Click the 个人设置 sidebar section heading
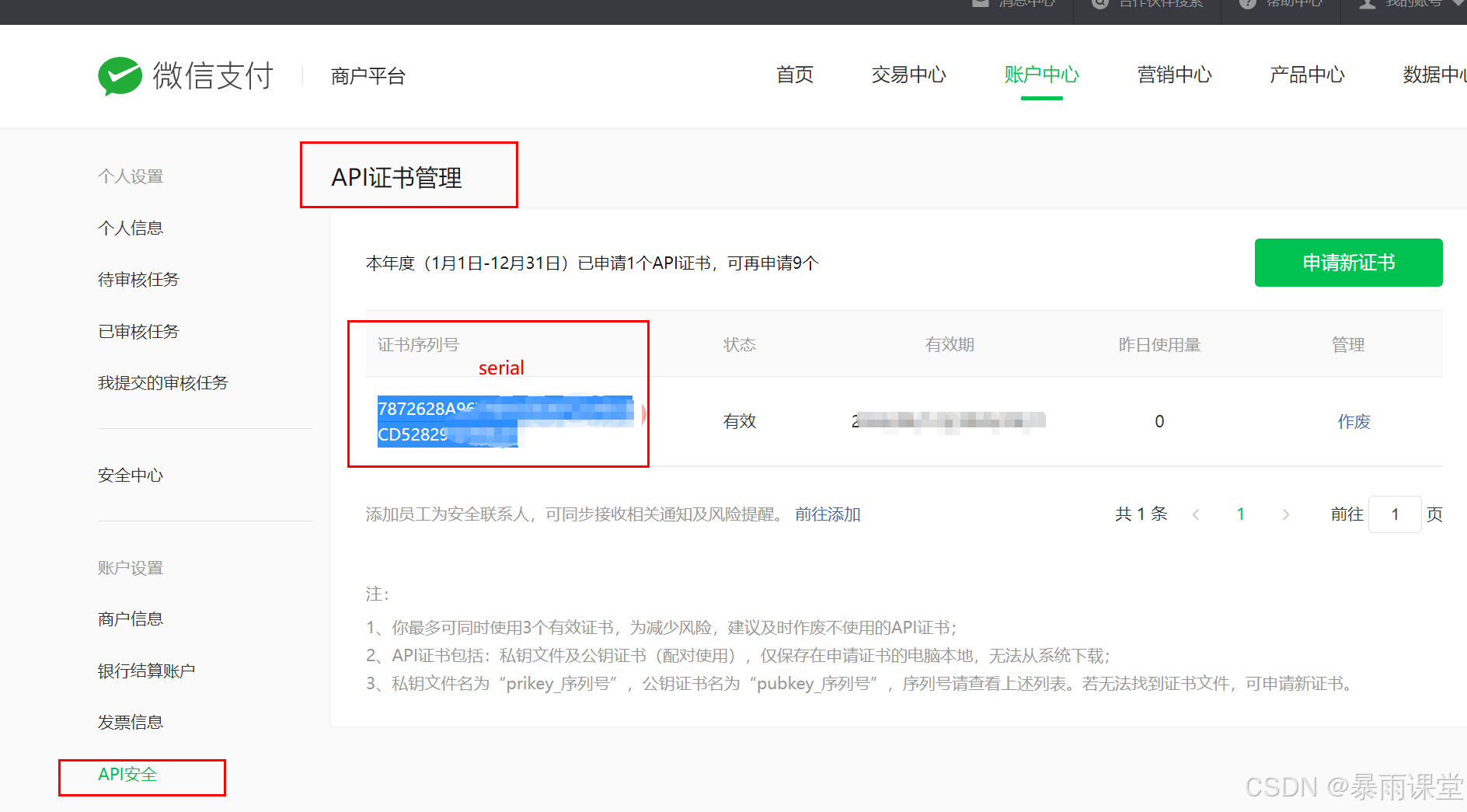The image size is (1467, 812). [131, 176]
